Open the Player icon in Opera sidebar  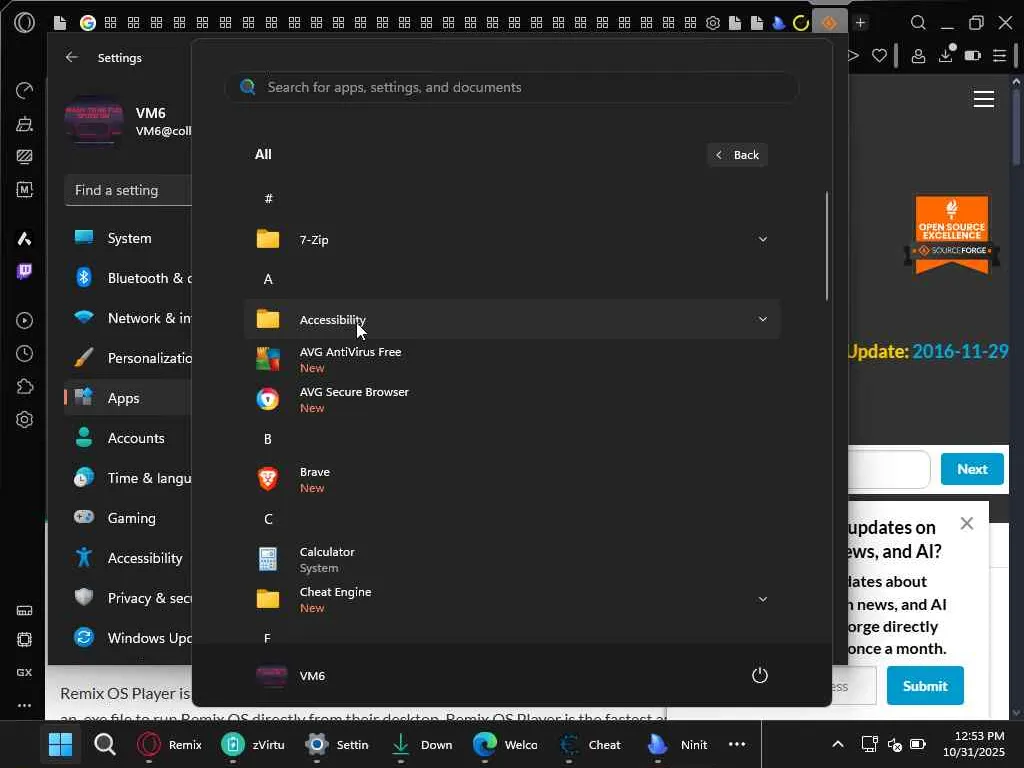[24, 320]
